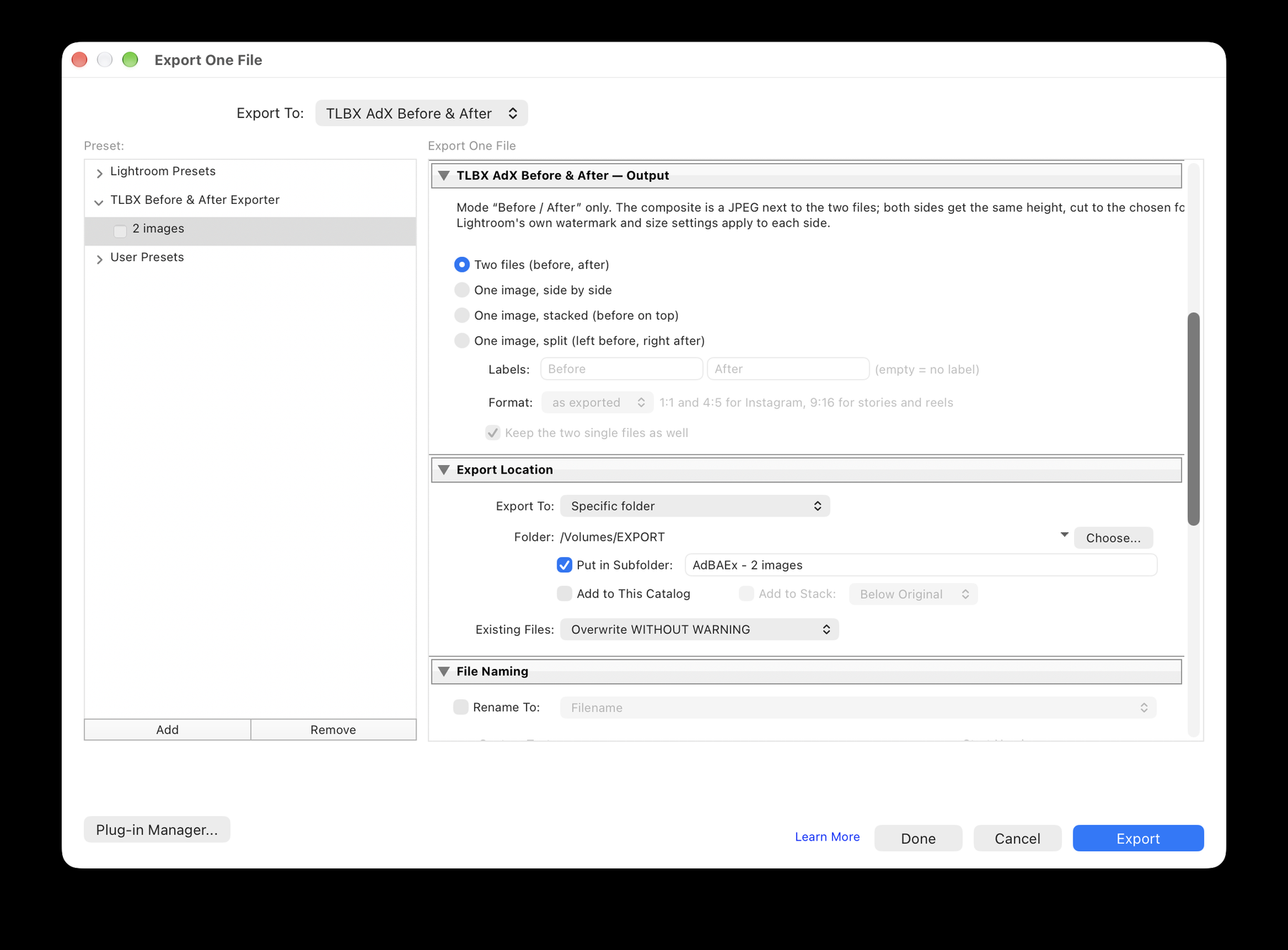This screenshot has height=950, width=1288.
Task: Click the Choose... folder button
Action: [x=1113, y=538]
